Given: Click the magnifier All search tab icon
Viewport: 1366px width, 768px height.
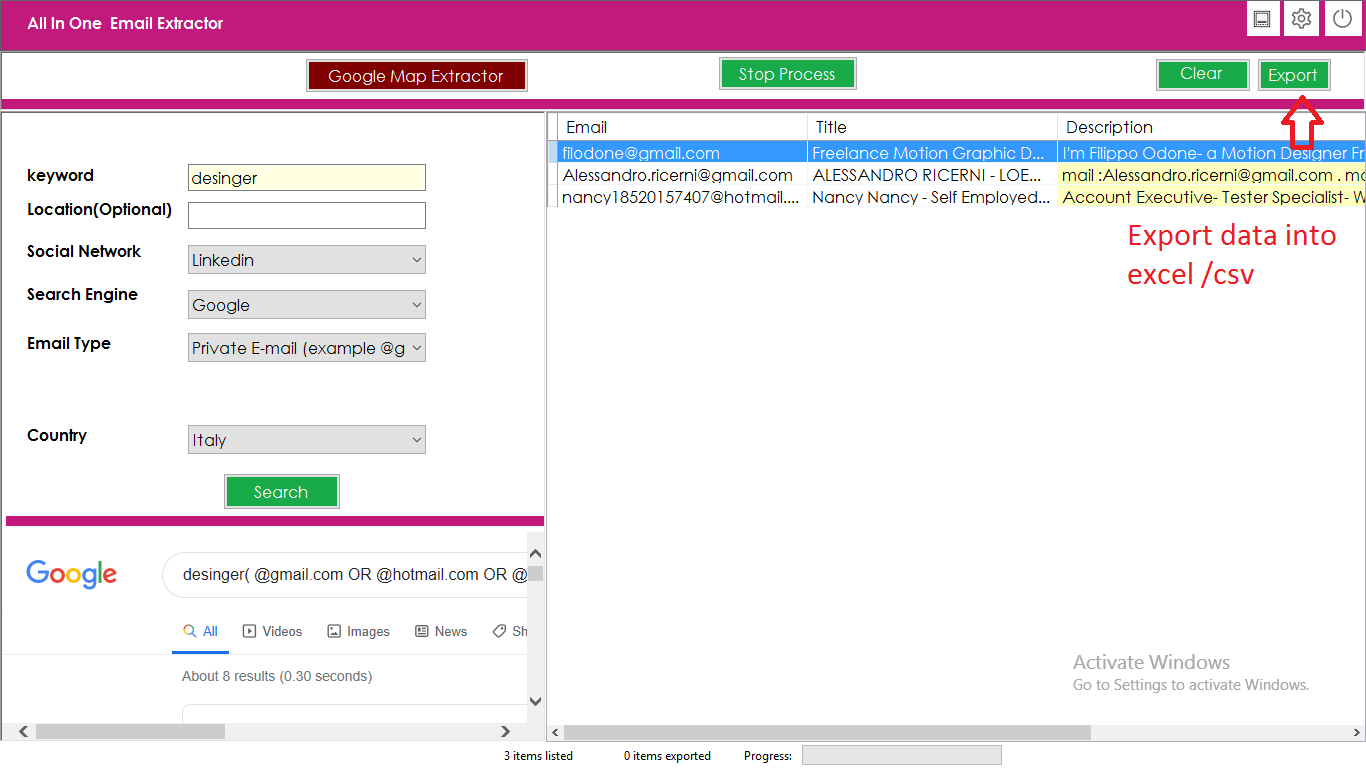Looking at the screenshot, I should tap(189, 631).
